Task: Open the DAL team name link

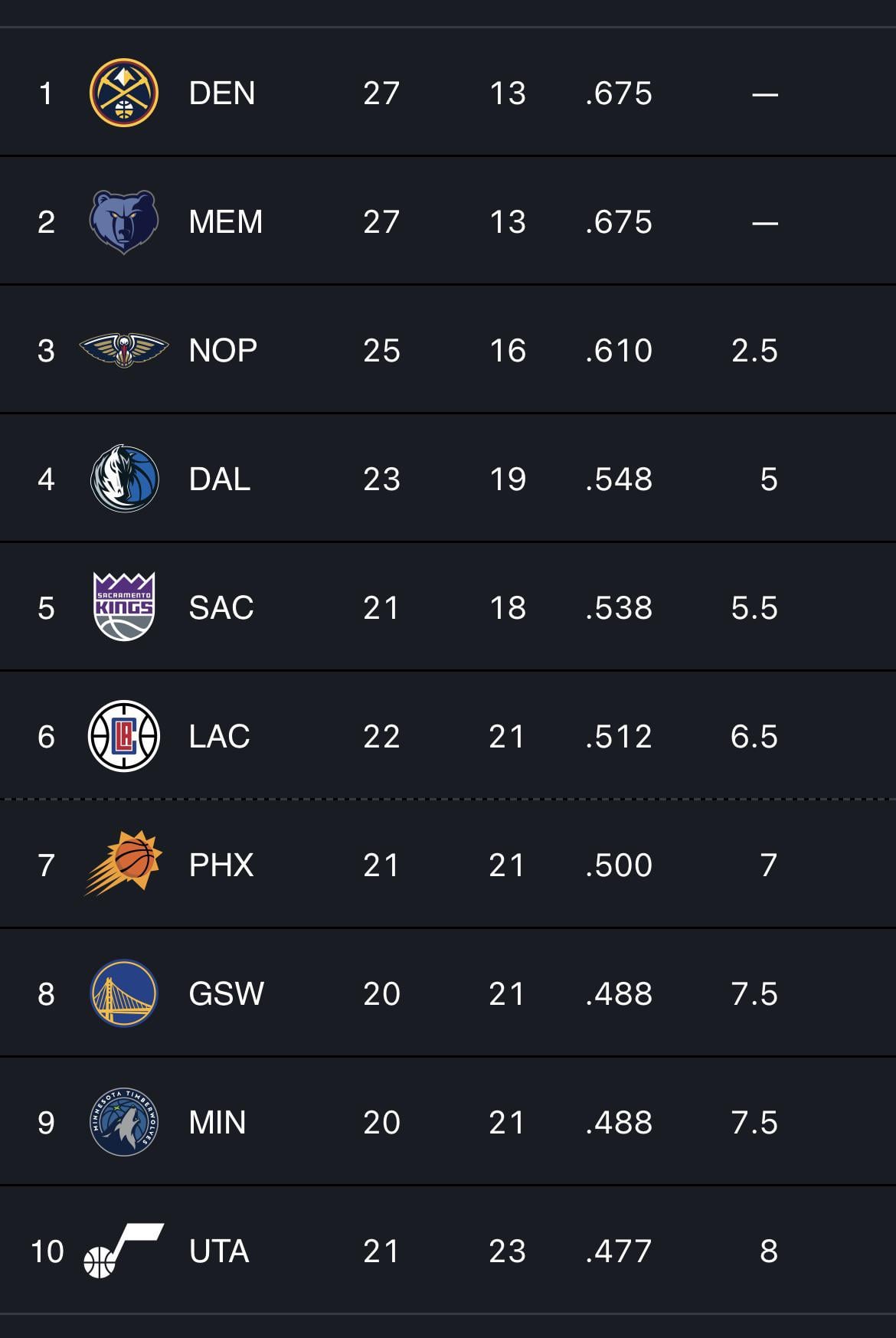Action: tap(220, 479)
